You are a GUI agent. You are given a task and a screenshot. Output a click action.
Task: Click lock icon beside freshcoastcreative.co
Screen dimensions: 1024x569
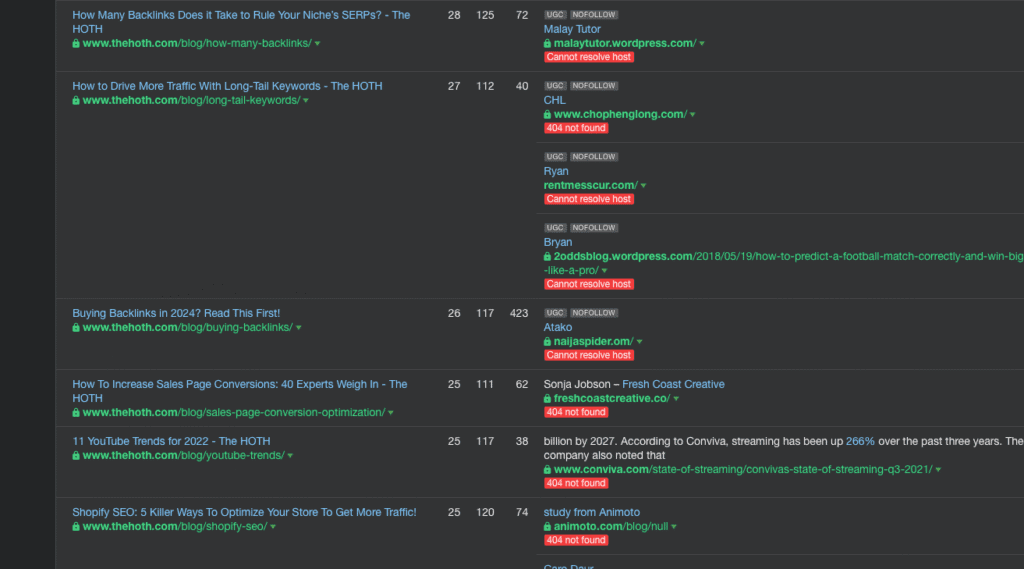point(547,399)
